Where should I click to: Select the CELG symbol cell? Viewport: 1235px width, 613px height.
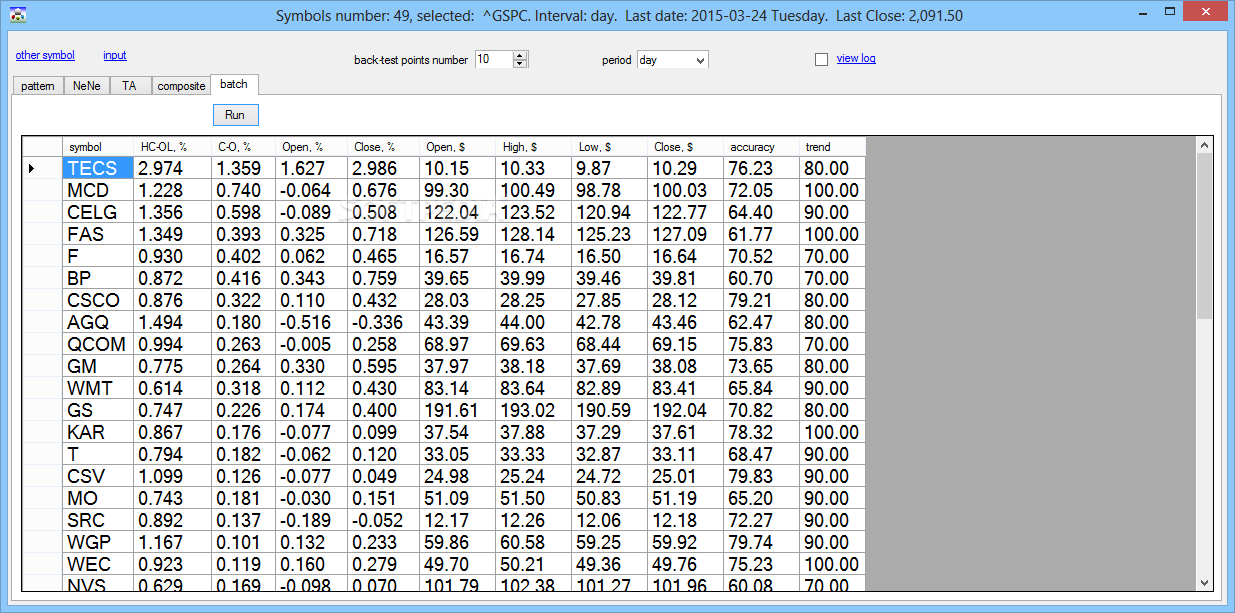tap(98, 213)
